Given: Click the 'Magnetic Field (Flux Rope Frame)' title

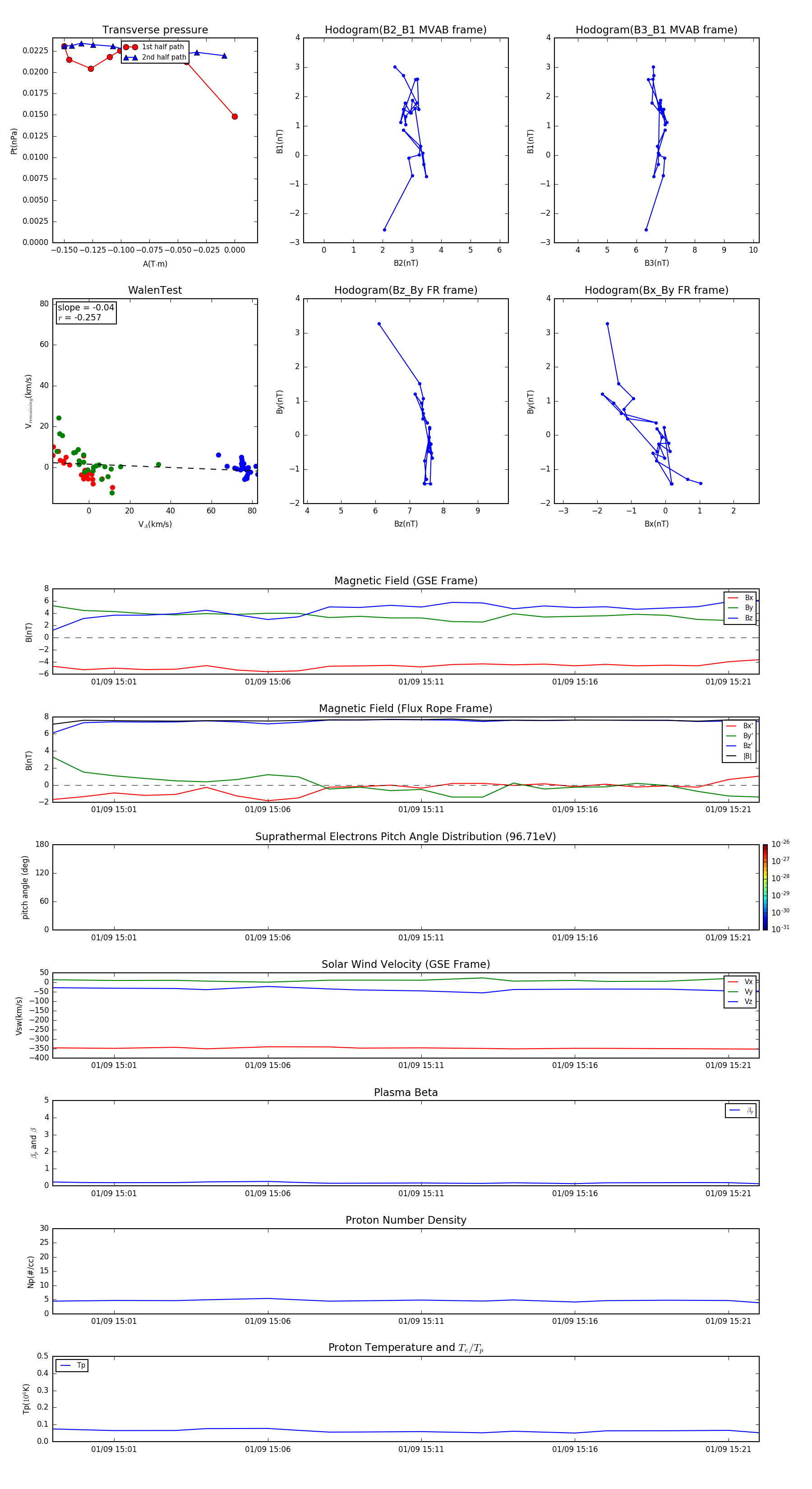Looking at the screenshot, I should point(406,709).
